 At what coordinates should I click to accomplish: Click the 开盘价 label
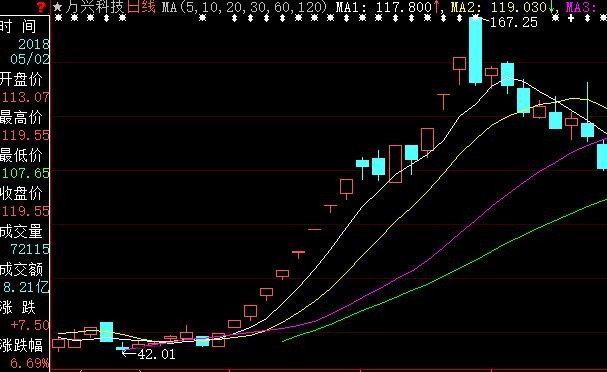coord(21,79)
